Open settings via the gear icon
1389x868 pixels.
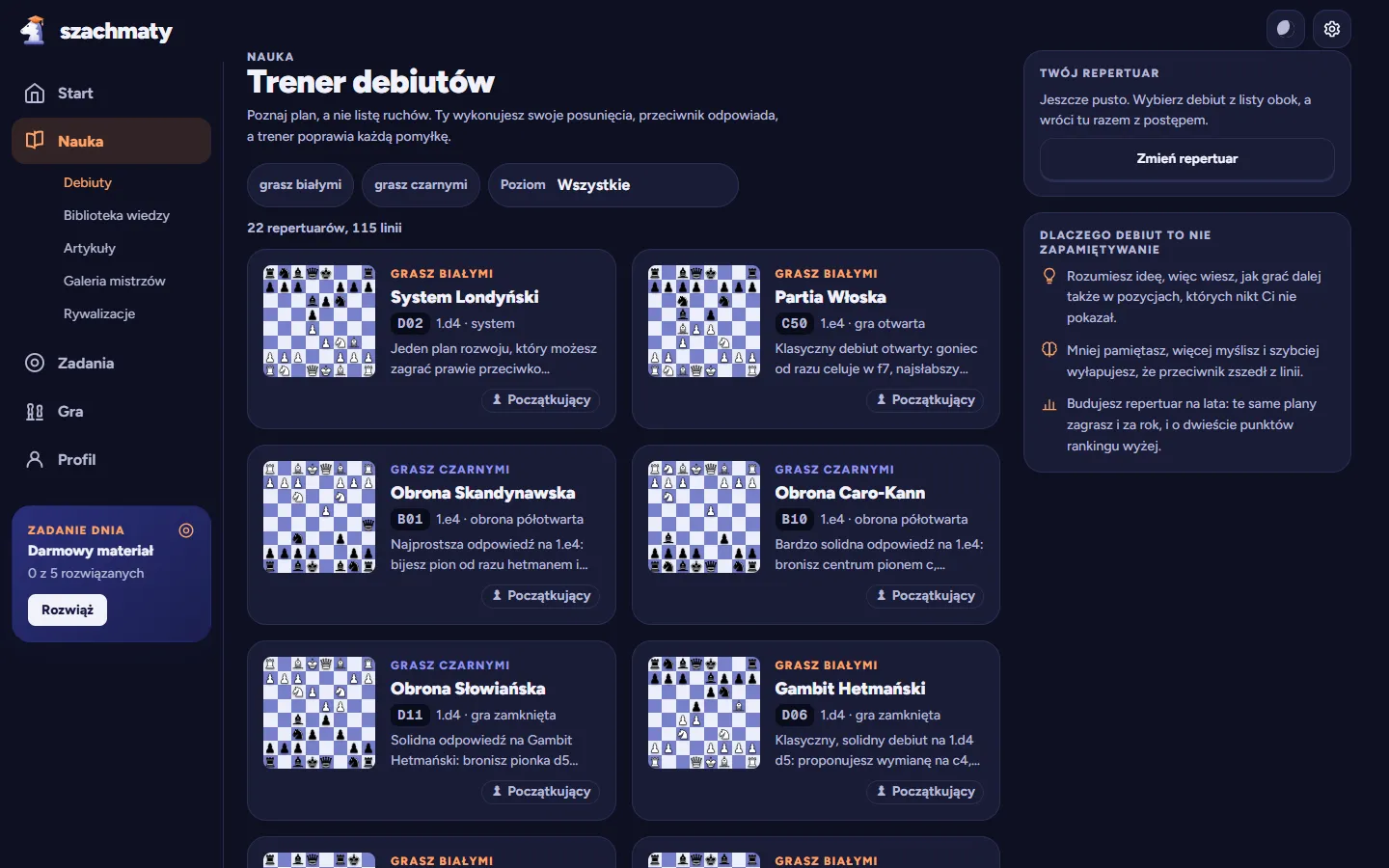[x=1332, y=29]
